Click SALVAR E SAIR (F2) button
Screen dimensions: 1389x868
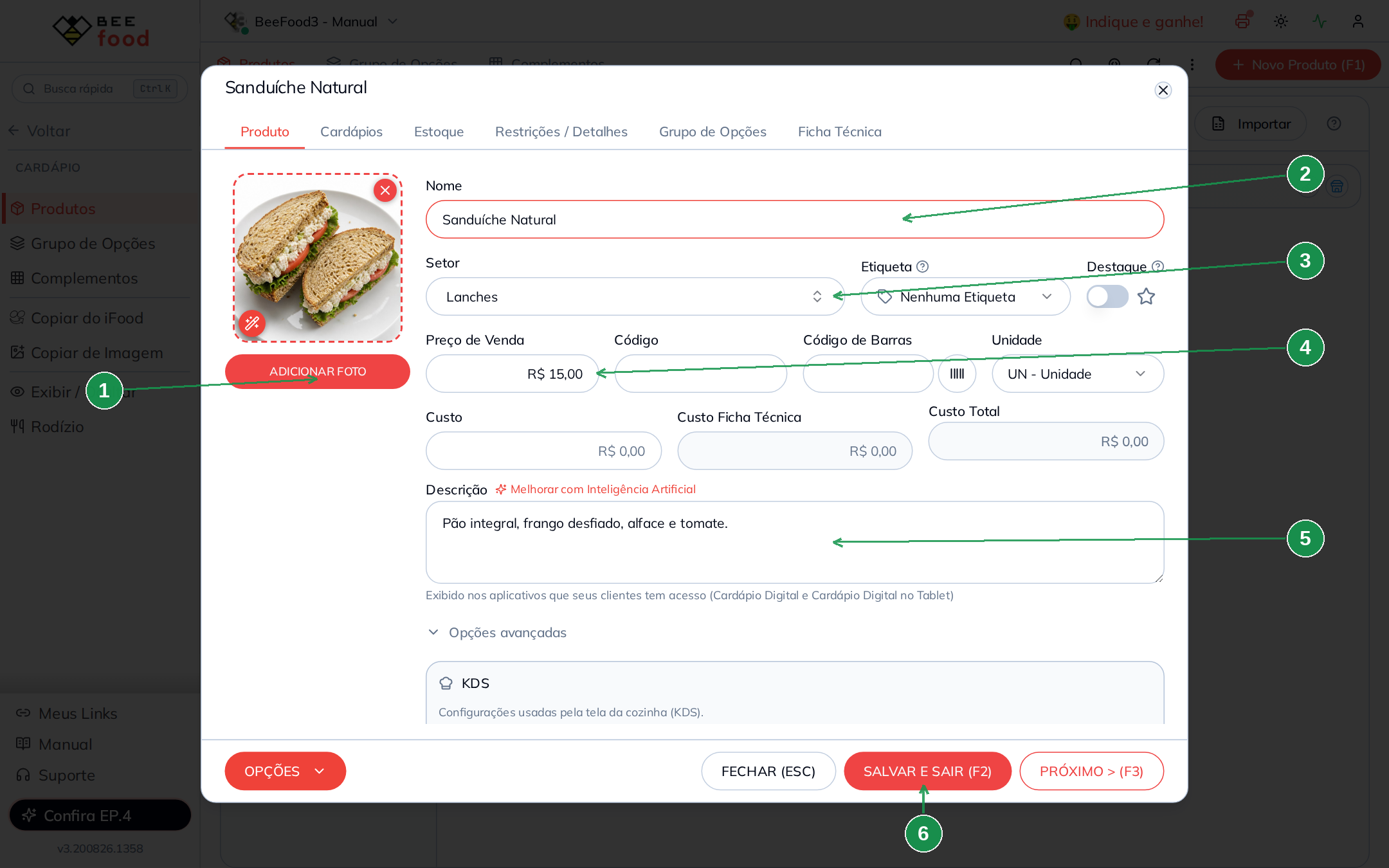pos(927,771)
